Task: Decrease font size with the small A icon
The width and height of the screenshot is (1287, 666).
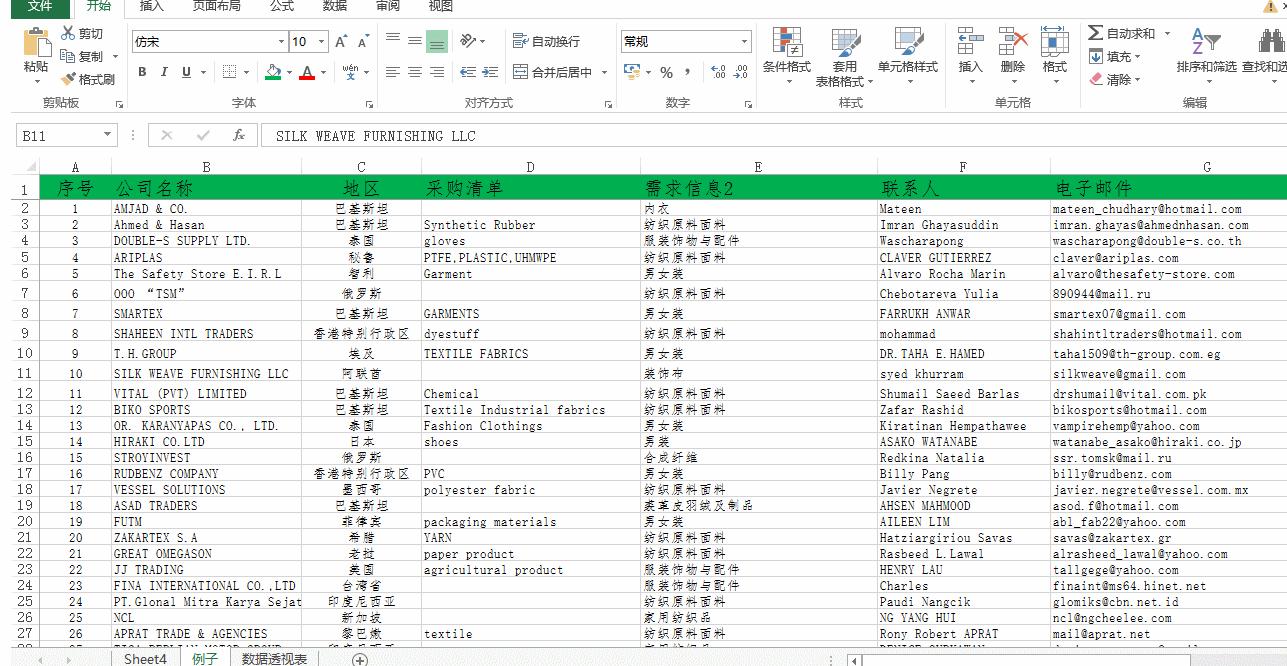Action: click(362, 41)
